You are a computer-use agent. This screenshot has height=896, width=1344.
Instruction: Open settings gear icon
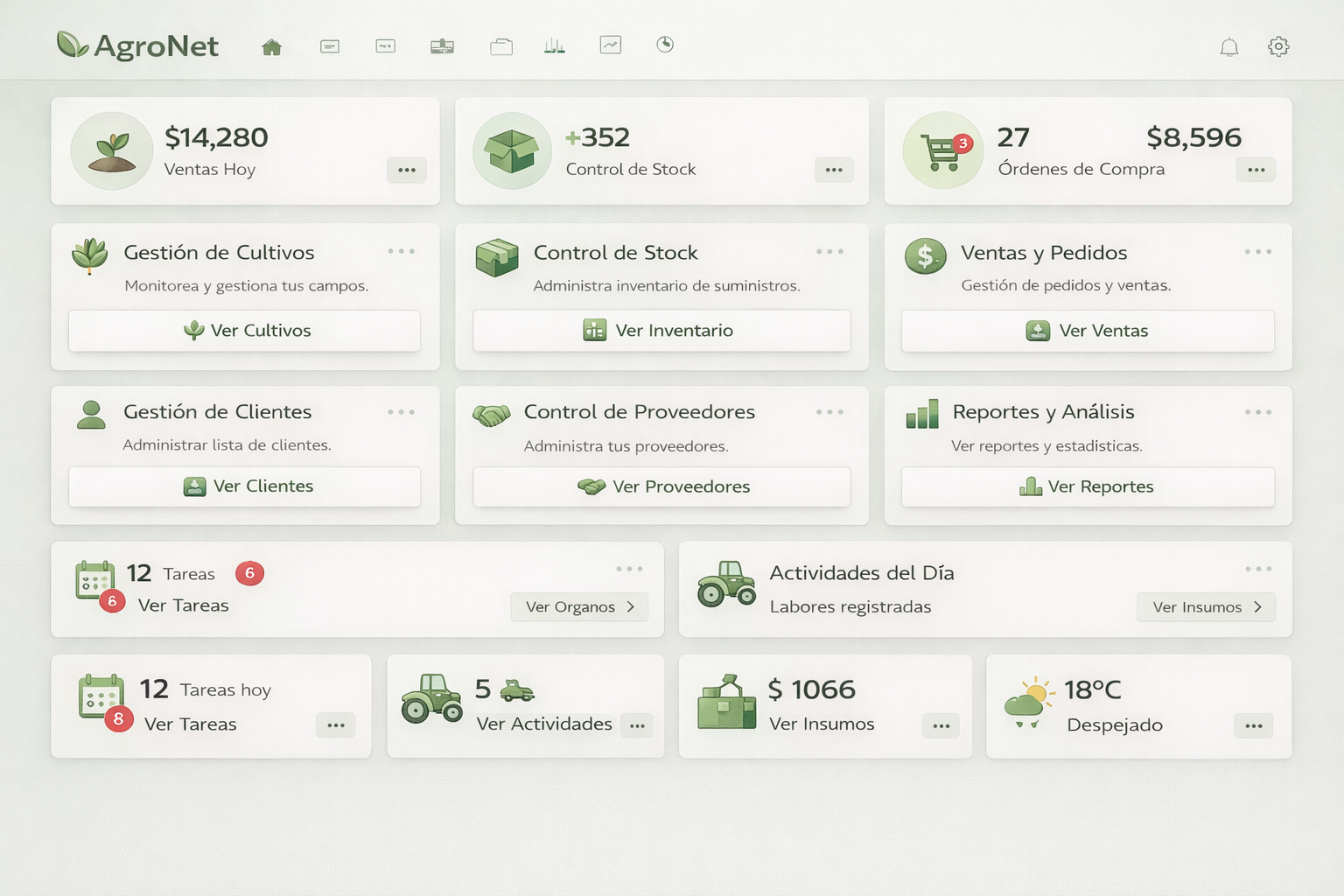click(x=1278, y=46)
